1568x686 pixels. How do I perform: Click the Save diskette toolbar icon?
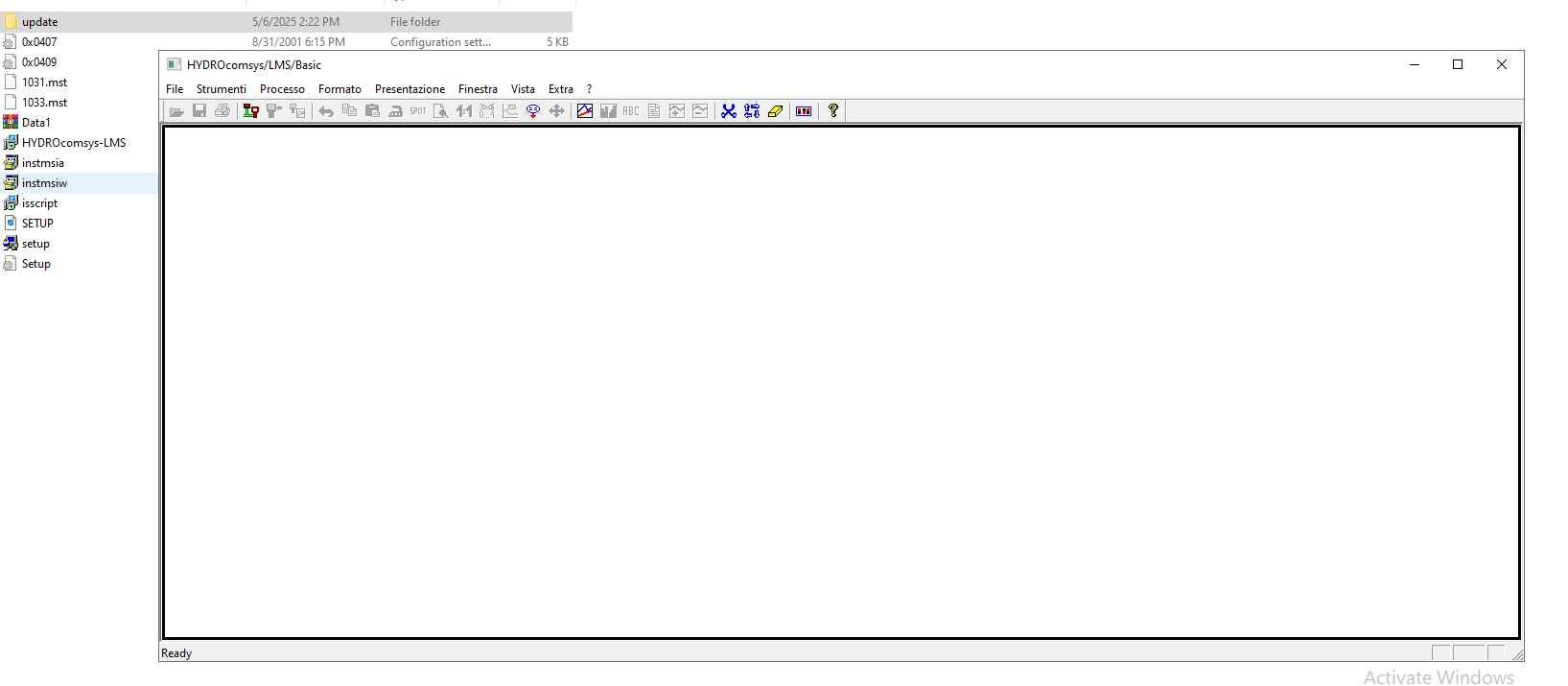(199, 111)
